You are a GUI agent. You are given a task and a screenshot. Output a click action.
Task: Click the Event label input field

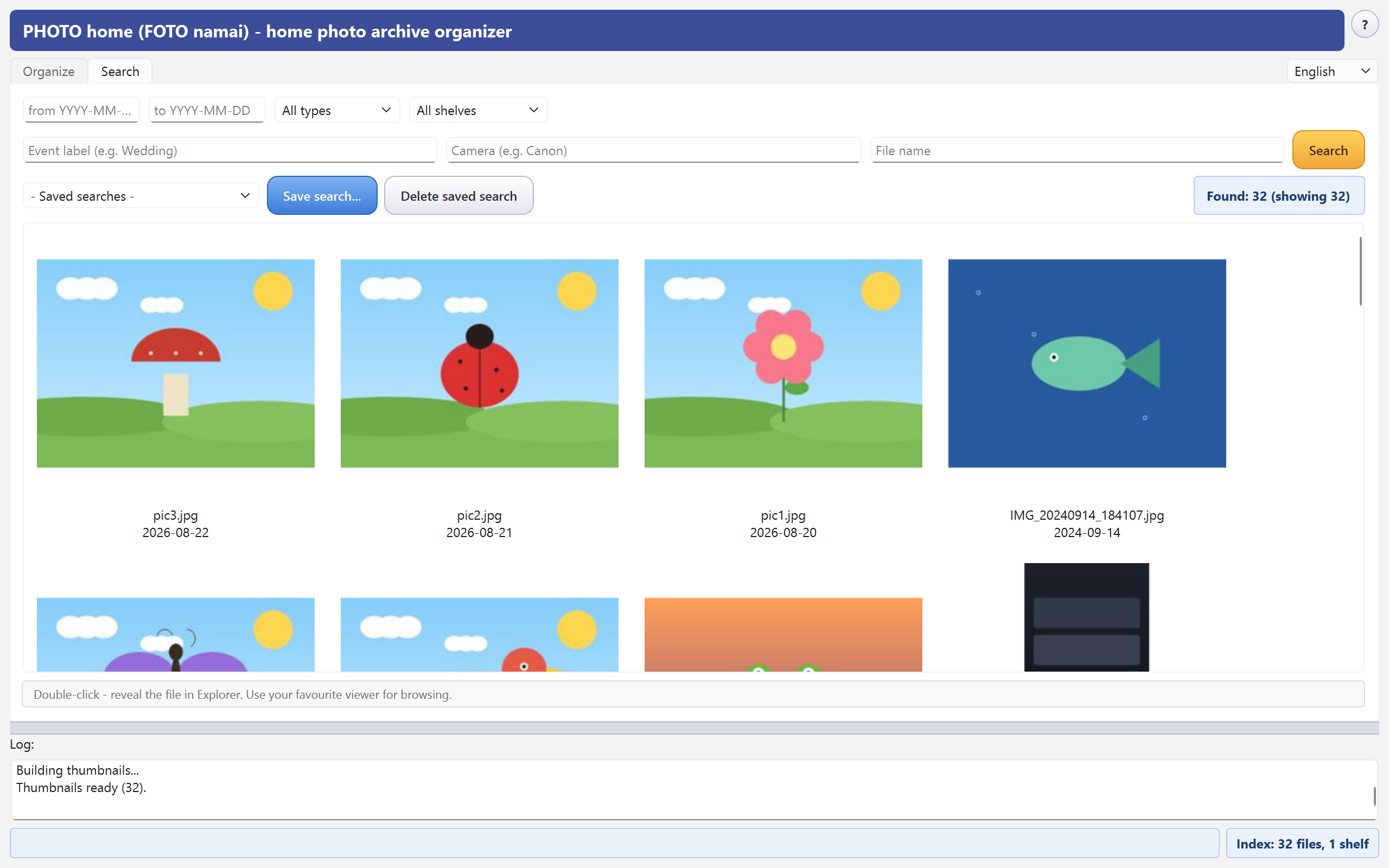[x=230, y=150]
